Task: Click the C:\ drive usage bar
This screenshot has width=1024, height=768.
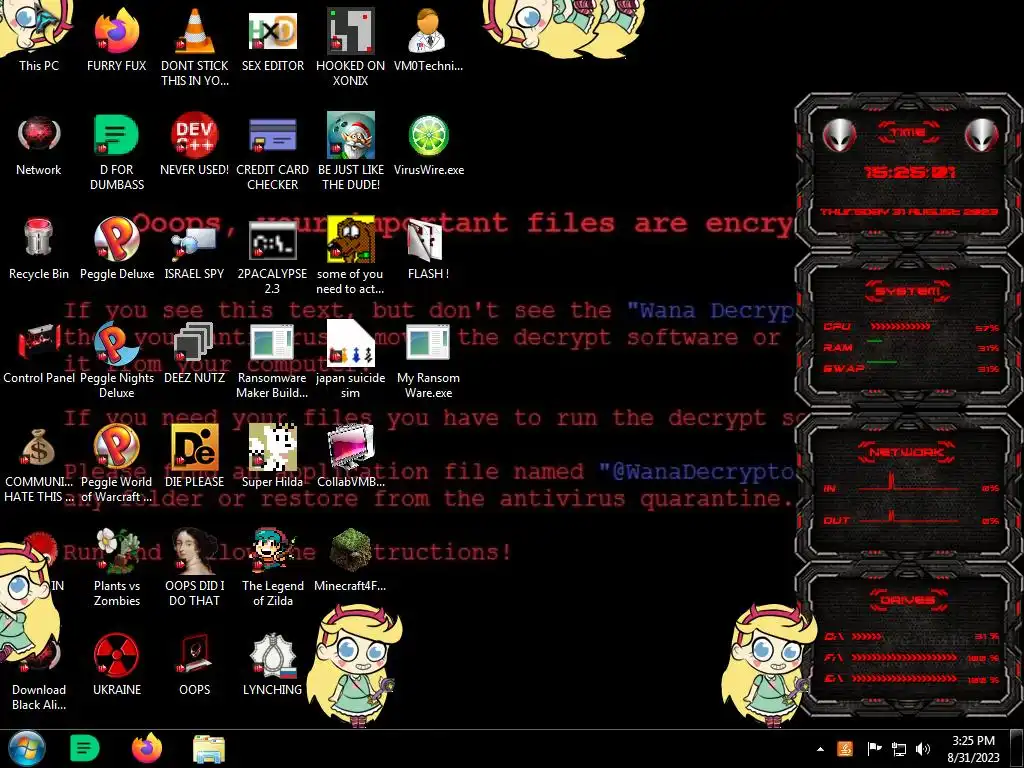Action: [x=867, y=637]
